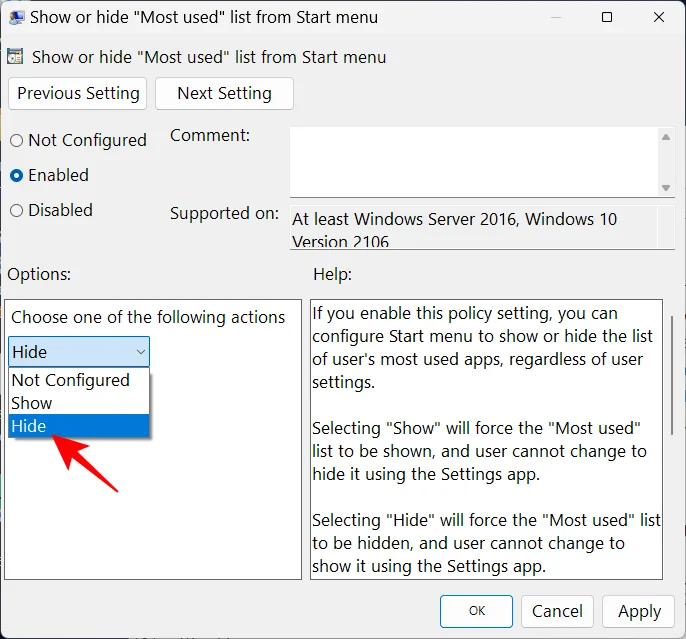Click the Comment box scroll down arrow
This screenshot has height=639, width=686.
click(666, 188)
